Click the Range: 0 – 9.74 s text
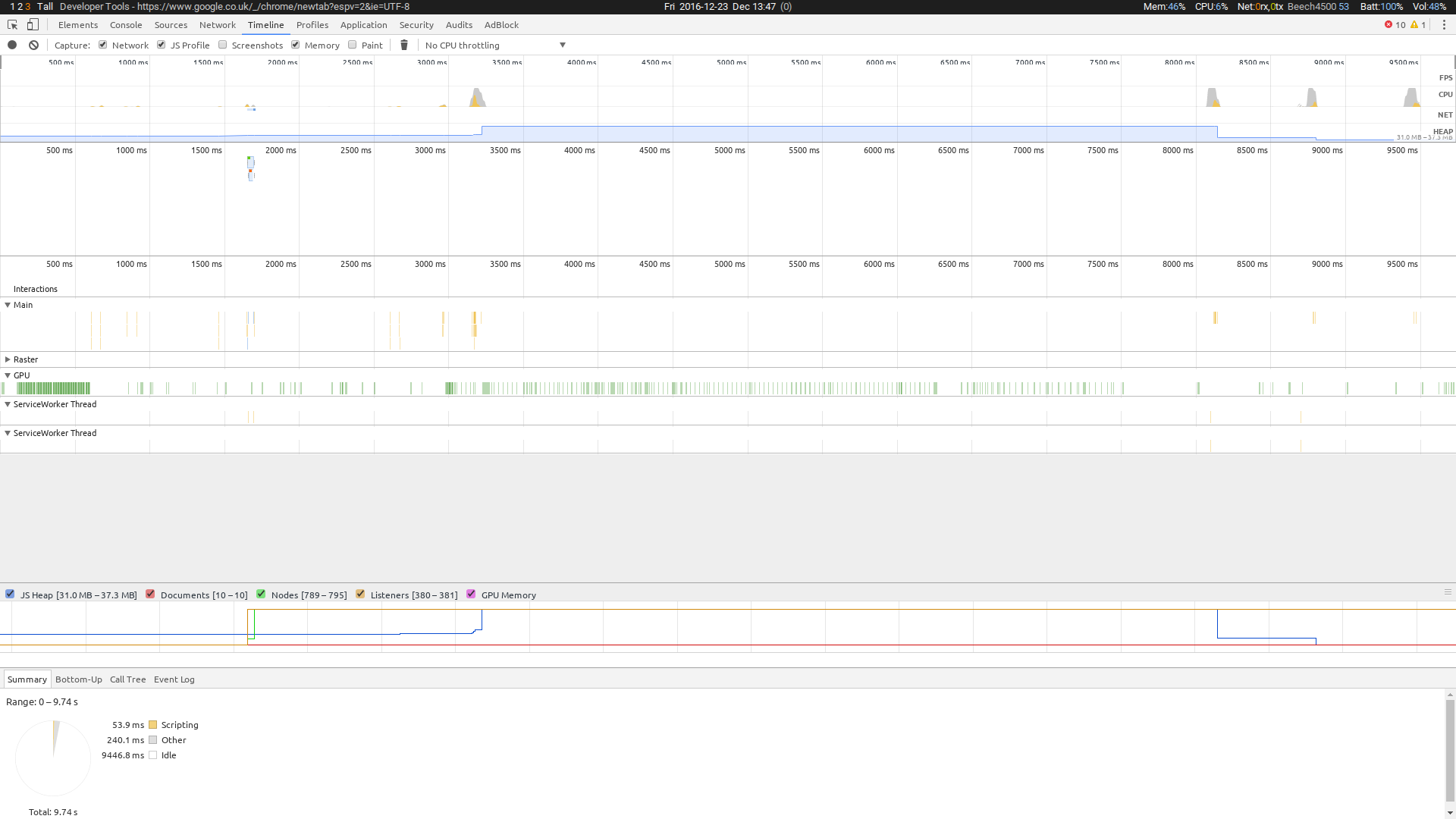The image size is (1456, 819). click(42, 702)
